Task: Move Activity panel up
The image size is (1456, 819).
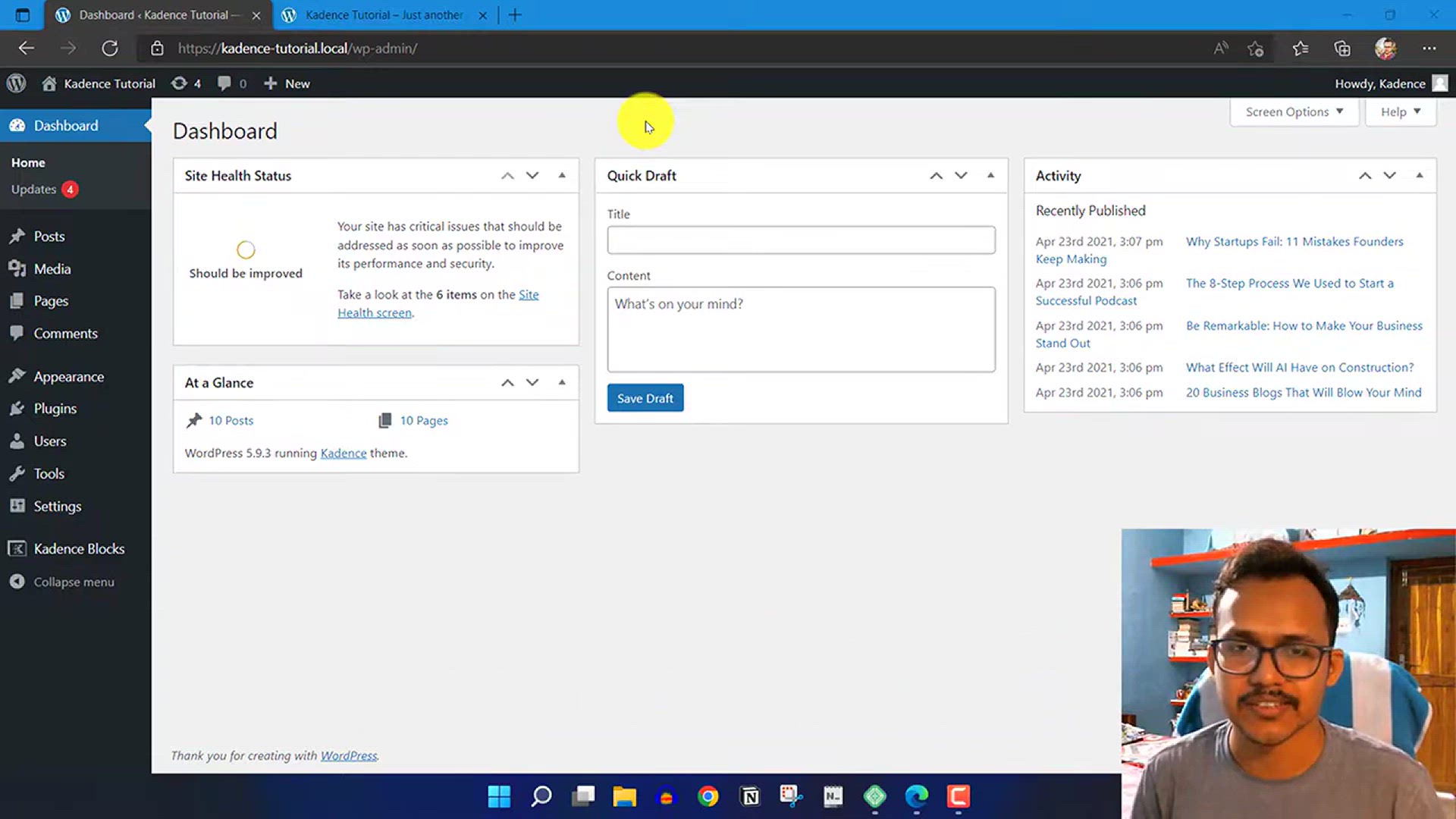Action: coord(1365,176)
